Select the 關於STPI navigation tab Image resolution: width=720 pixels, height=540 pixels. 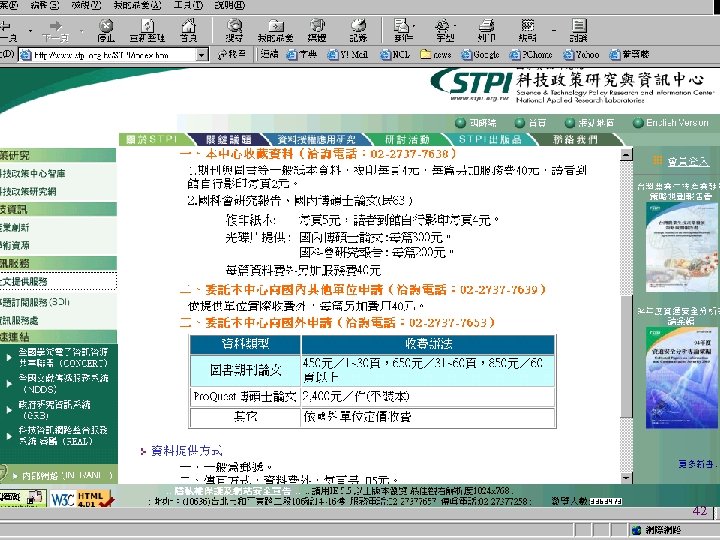click(152, 139)
